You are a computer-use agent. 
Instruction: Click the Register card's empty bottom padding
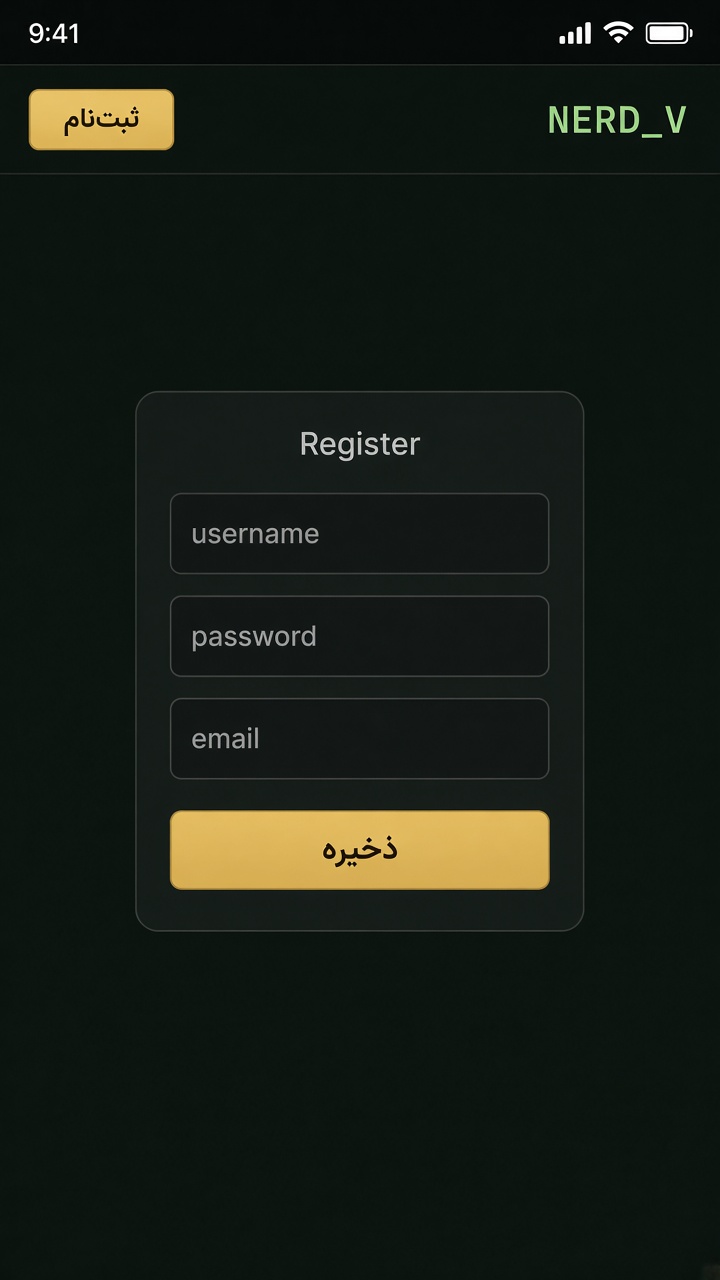[360, 910]
